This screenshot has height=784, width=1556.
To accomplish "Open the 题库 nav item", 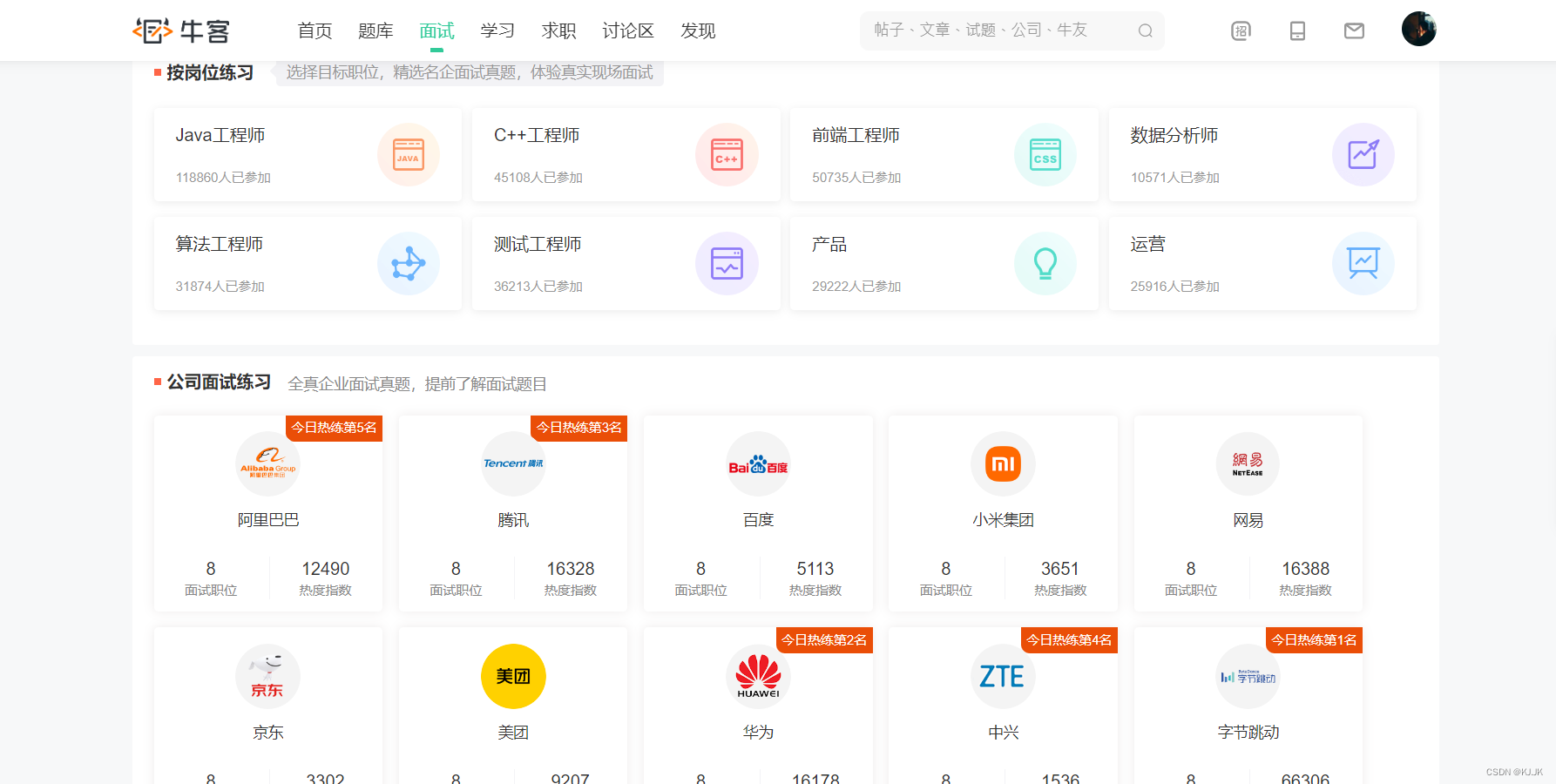I will 375,30.
